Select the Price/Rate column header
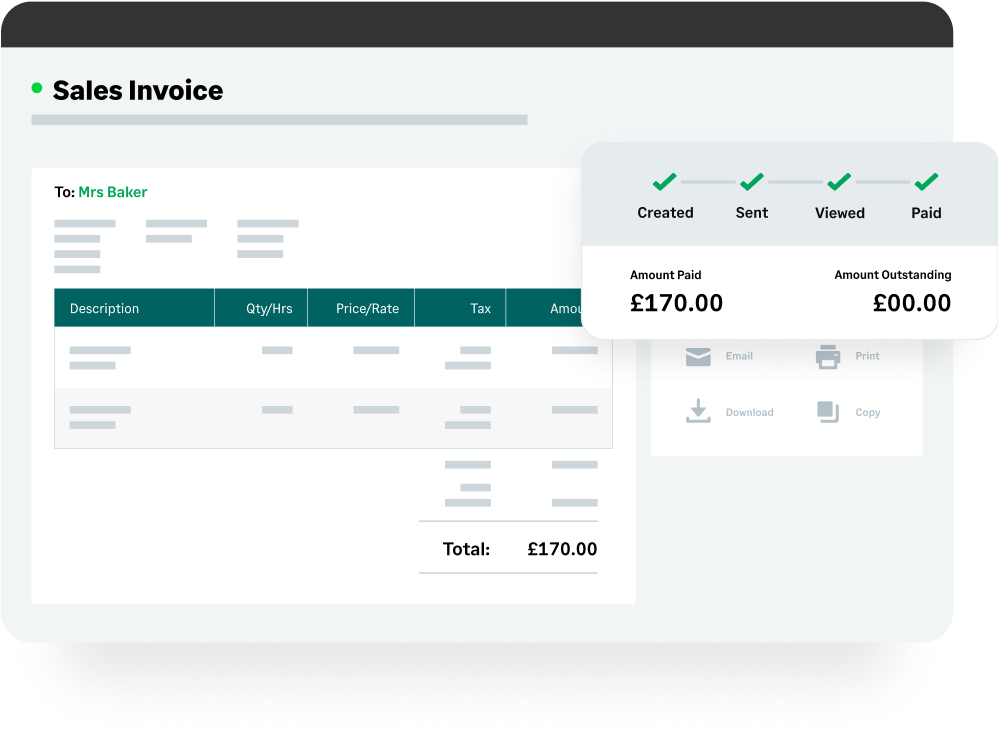This screenshot has height=731, width=998. (367, 309)
